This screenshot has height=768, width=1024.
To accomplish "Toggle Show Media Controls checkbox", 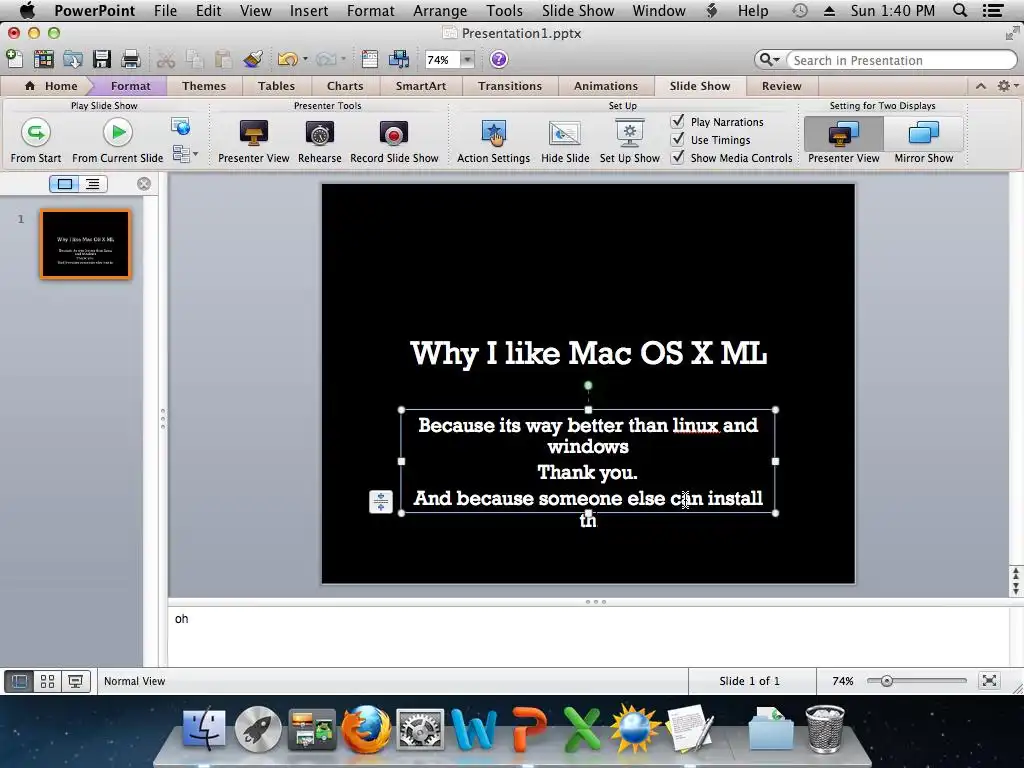I will 678,157.
